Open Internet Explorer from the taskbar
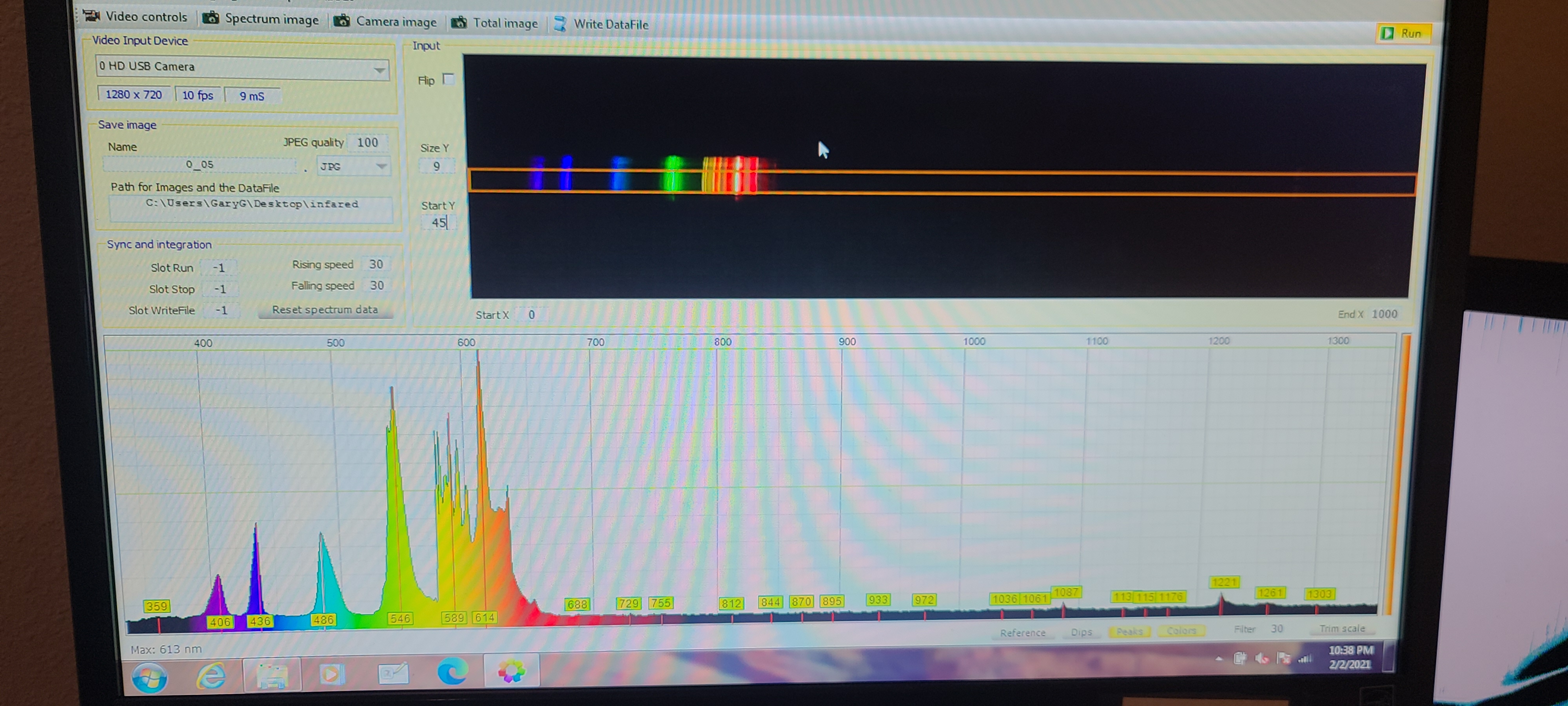This screenshot has width=1568, height=706. pyautogui.click(x=211, y=675)
